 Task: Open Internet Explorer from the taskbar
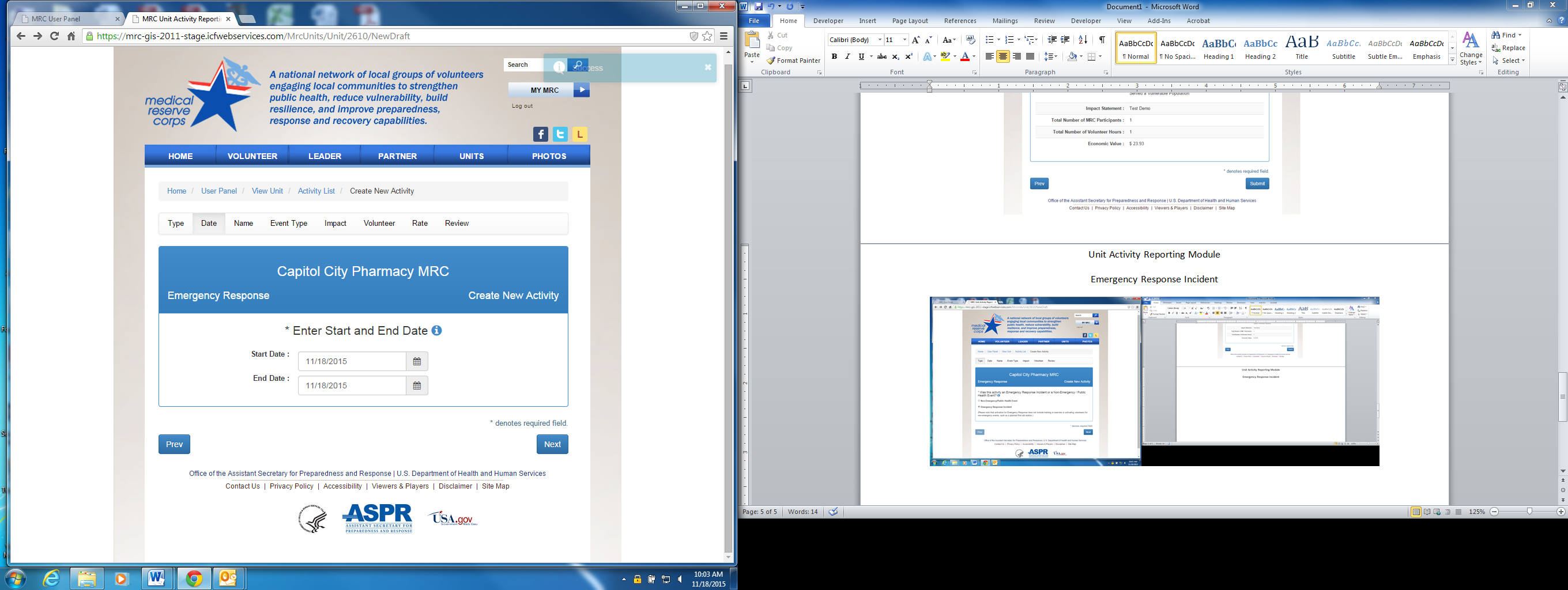(x=52, y=578)
